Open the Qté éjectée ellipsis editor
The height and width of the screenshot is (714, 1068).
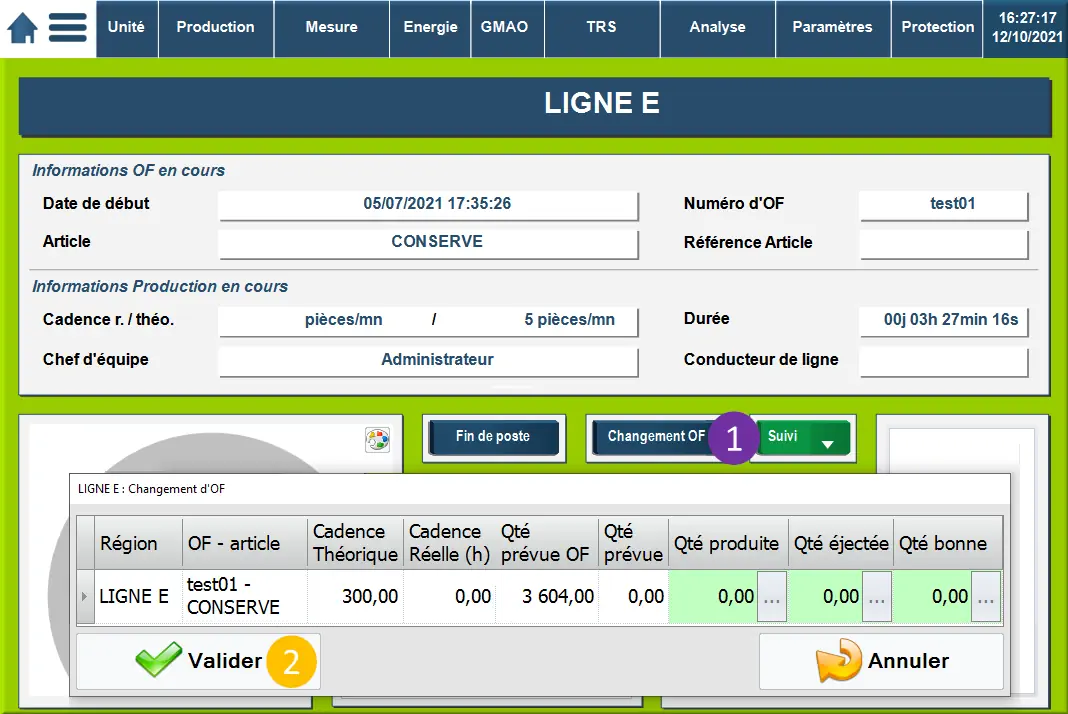coord(877,597)
